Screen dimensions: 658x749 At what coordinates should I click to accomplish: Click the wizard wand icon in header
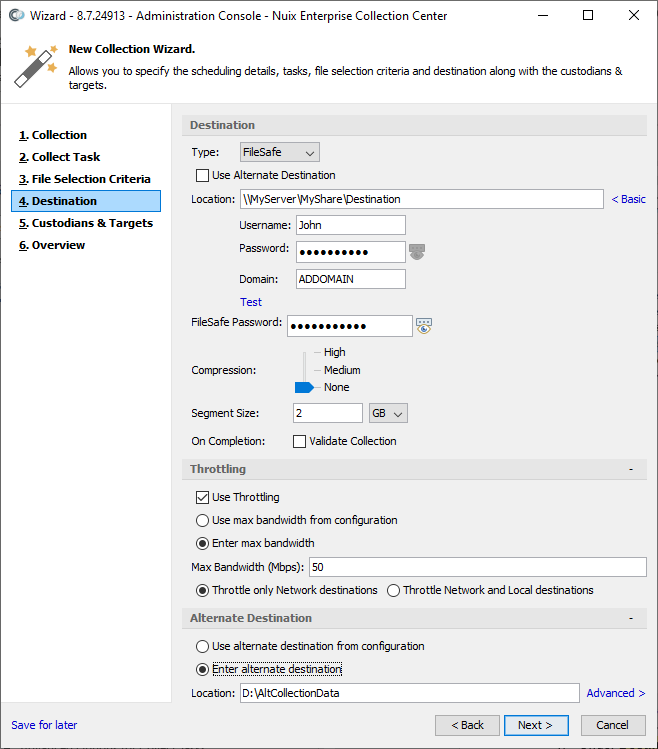tap(35, 66)
